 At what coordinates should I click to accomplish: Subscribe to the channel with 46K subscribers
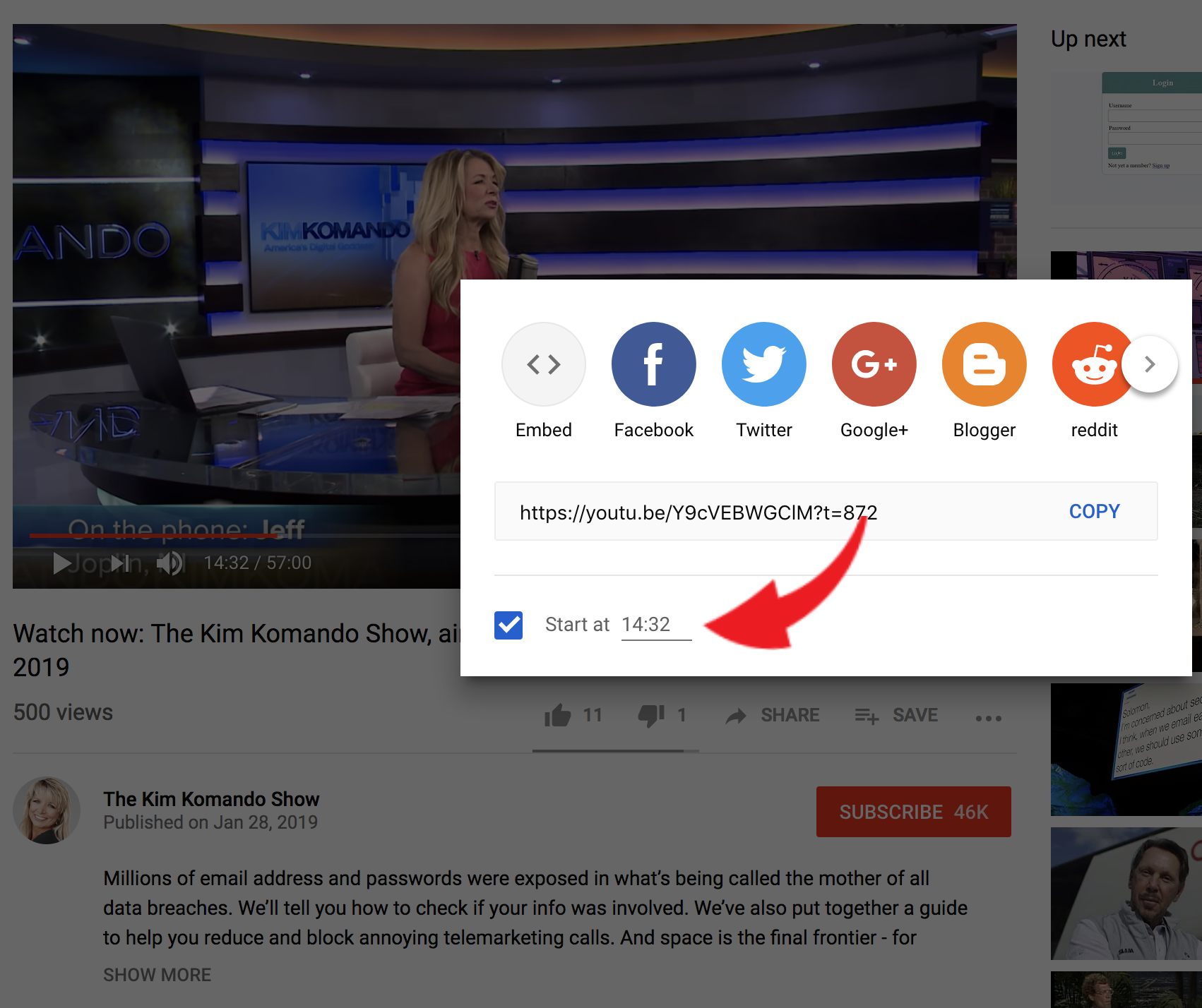point(913,812)
